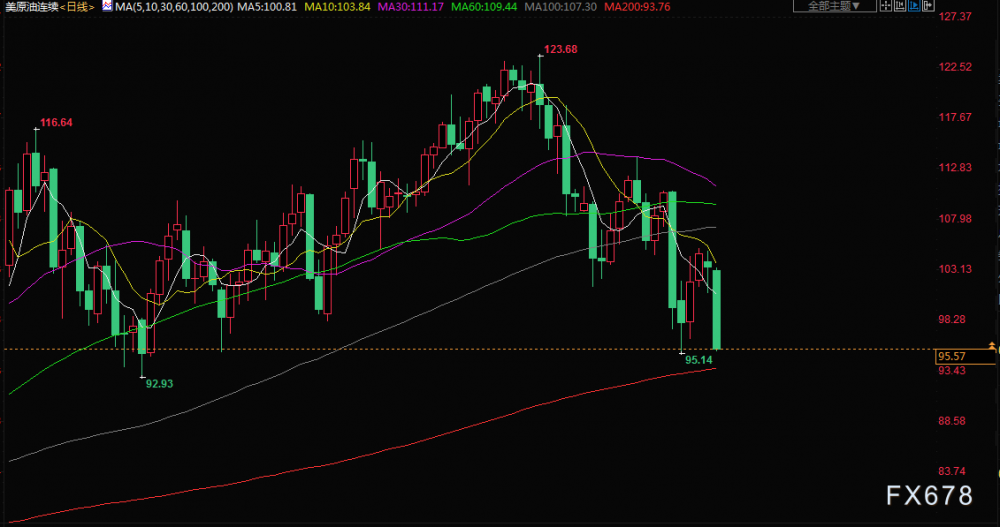
Task: Click the MA200:93.76 value
Action: click(636, 7)
